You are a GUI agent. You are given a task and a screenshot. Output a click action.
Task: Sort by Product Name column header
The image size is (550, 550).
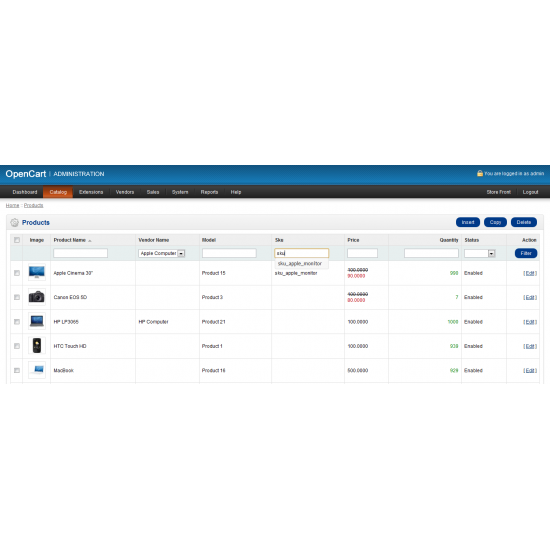point(69,240)
